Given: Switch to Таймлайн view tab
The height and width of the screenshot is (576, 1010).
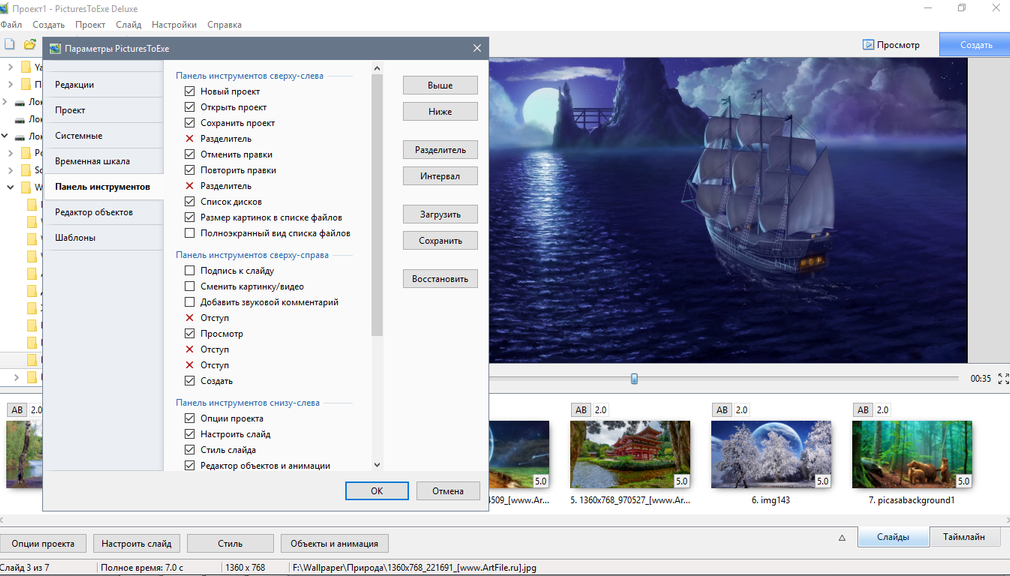Looking at the screenshot, I should pyautogui.click(x=964, y=537).
